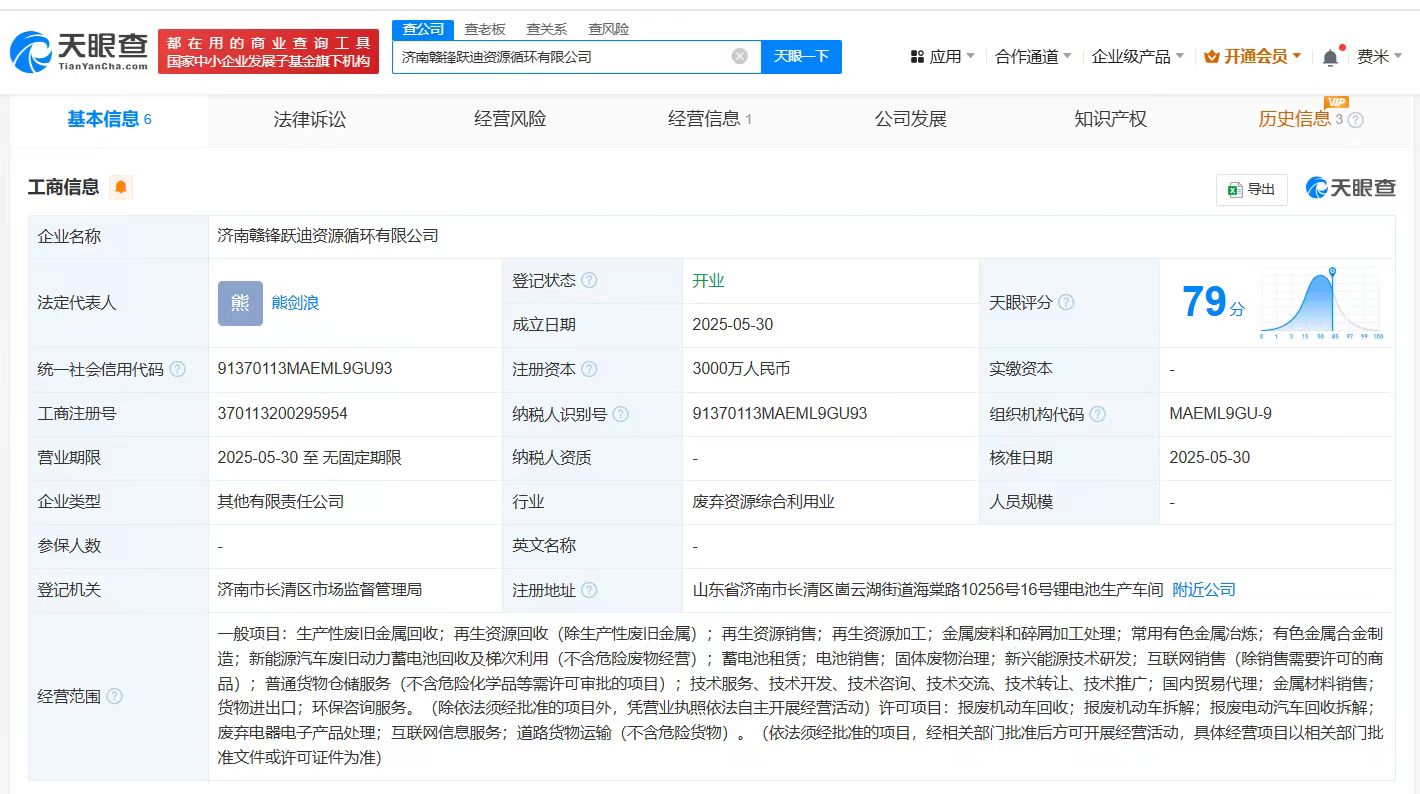Click the credit code 91370113MAEML9GU93 value

point(305,369)
